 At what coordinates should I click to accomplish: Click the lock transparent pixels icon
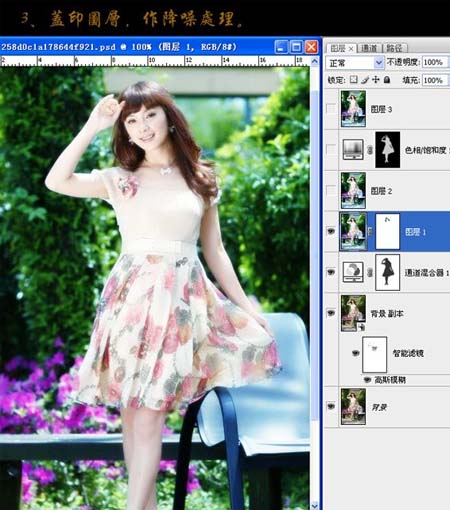[354, 80]
